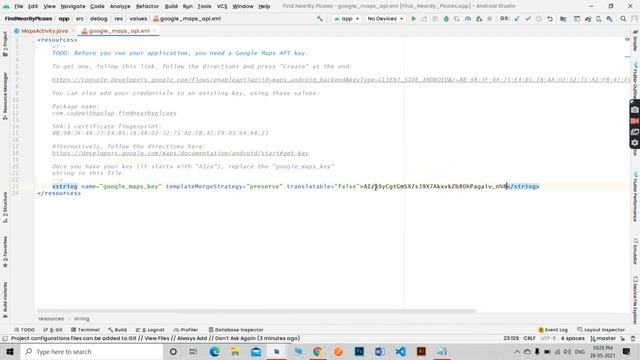The image size is (640, 360).
Task: Click the developers.google.com maps documentation link
Action: click(x=180, y=153)
